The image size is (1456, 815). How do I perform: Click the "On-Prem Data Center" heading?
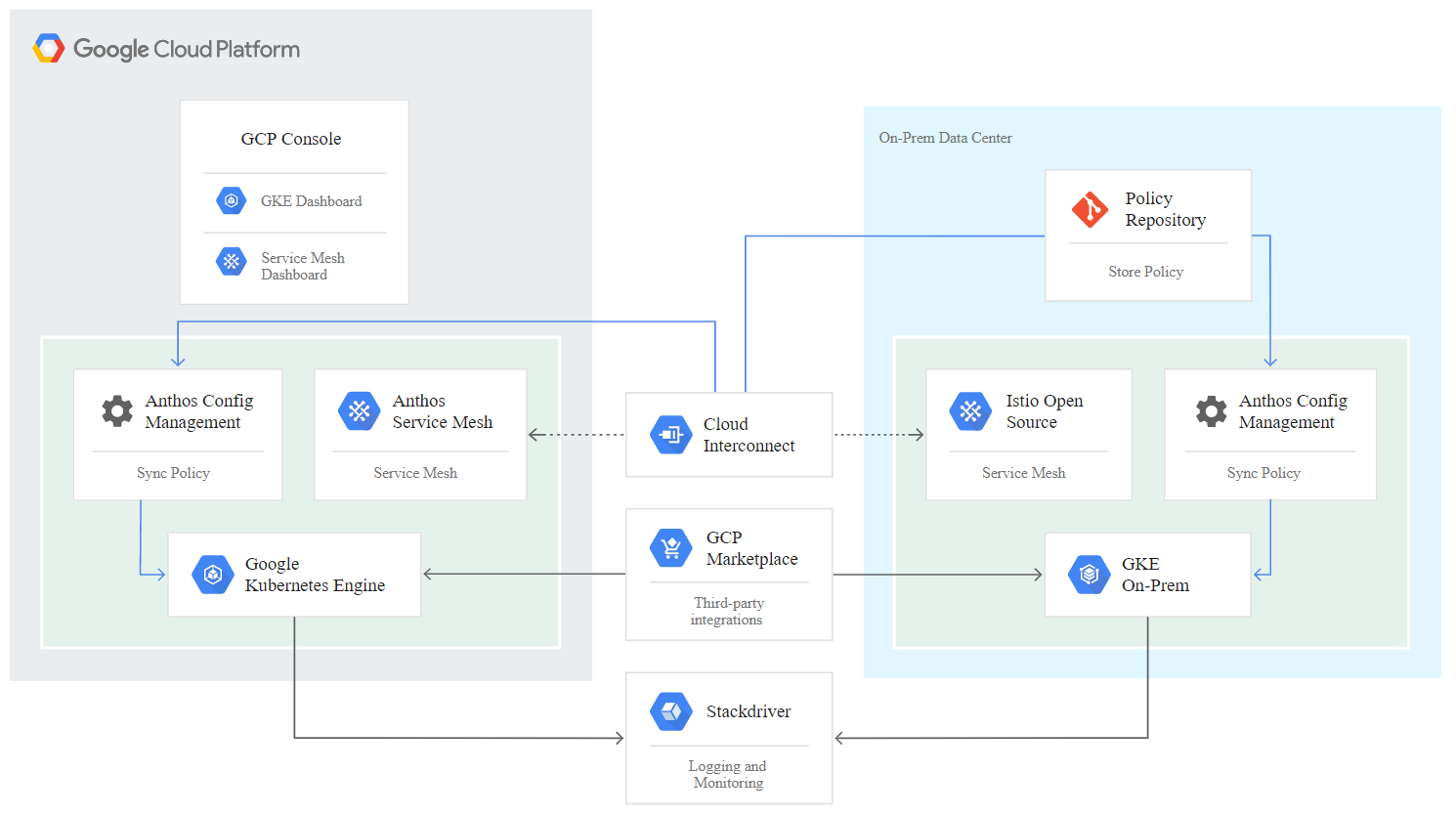point(946,138)
